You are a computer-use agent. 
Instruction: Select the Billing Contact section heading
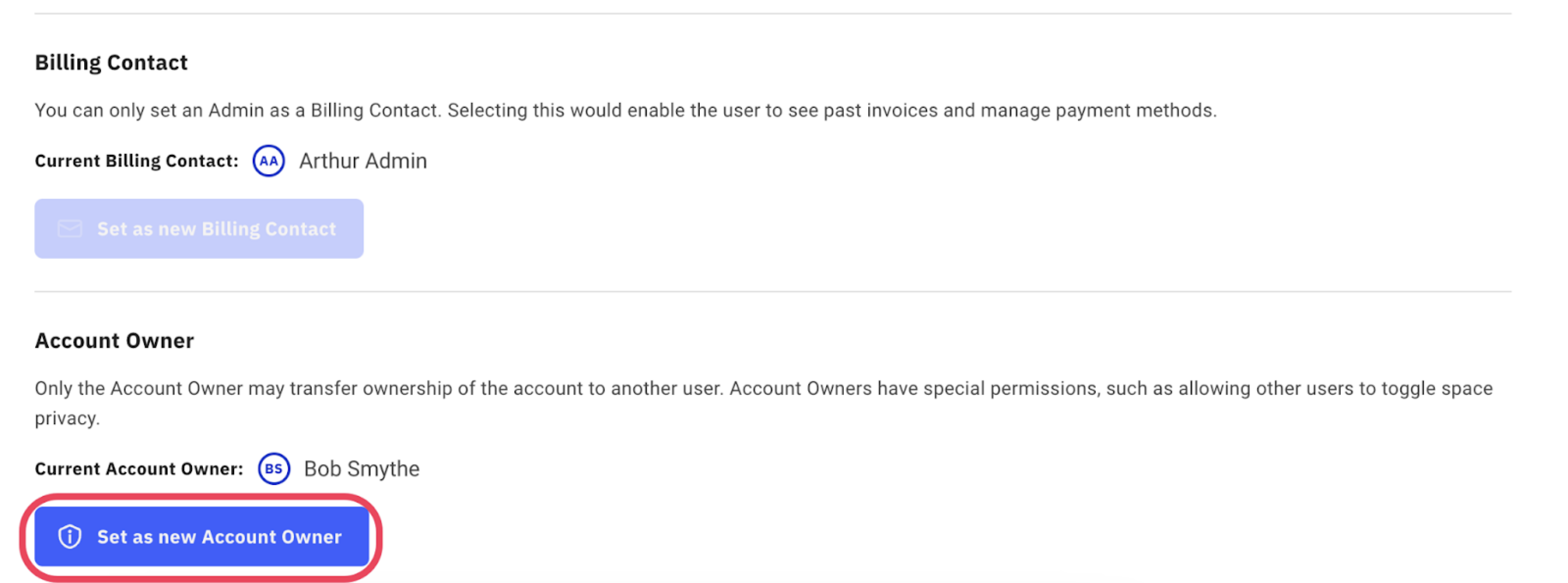(111, 61)
